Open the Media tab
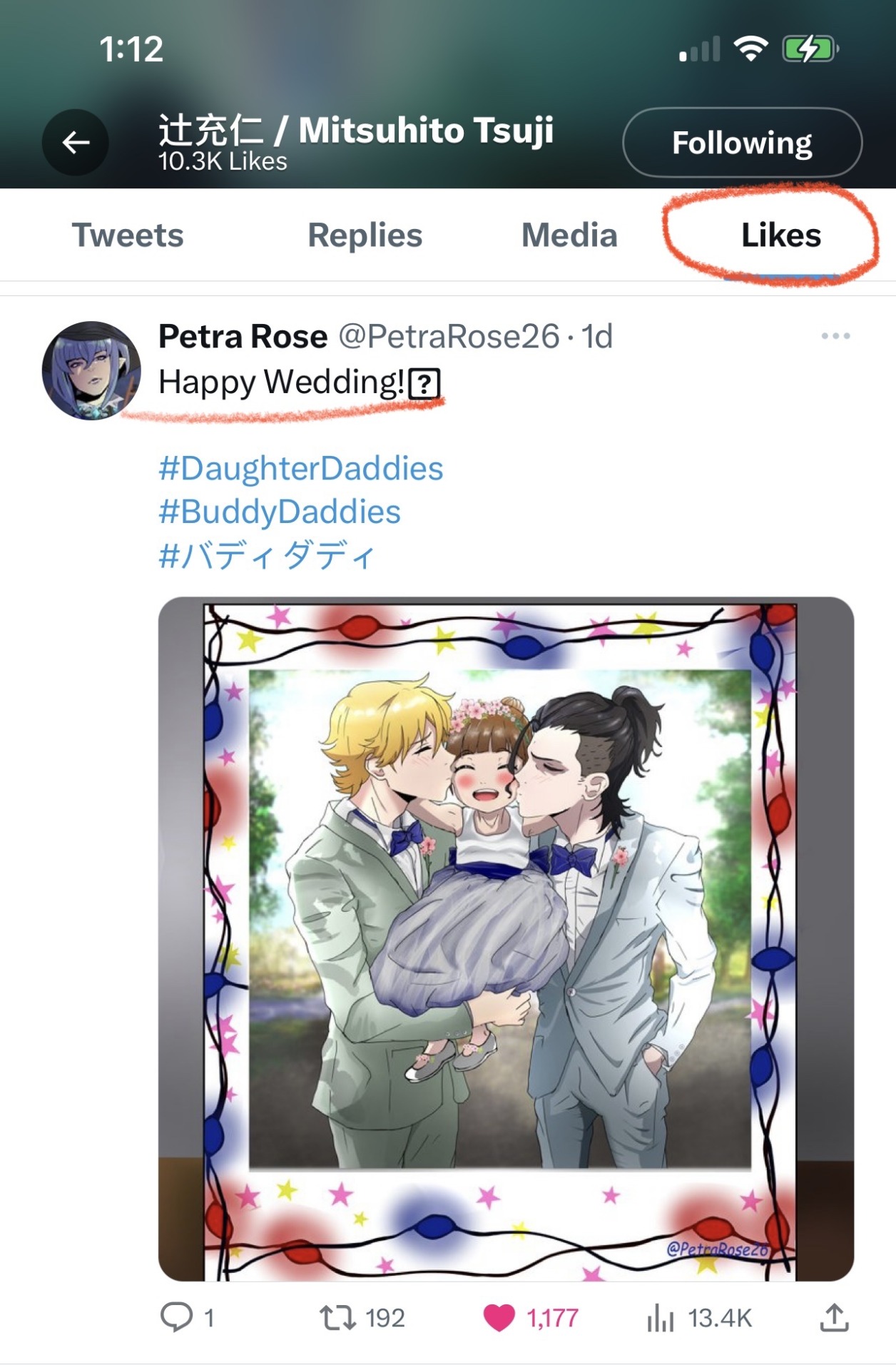Screen dimensions: 896x1370 569,235
